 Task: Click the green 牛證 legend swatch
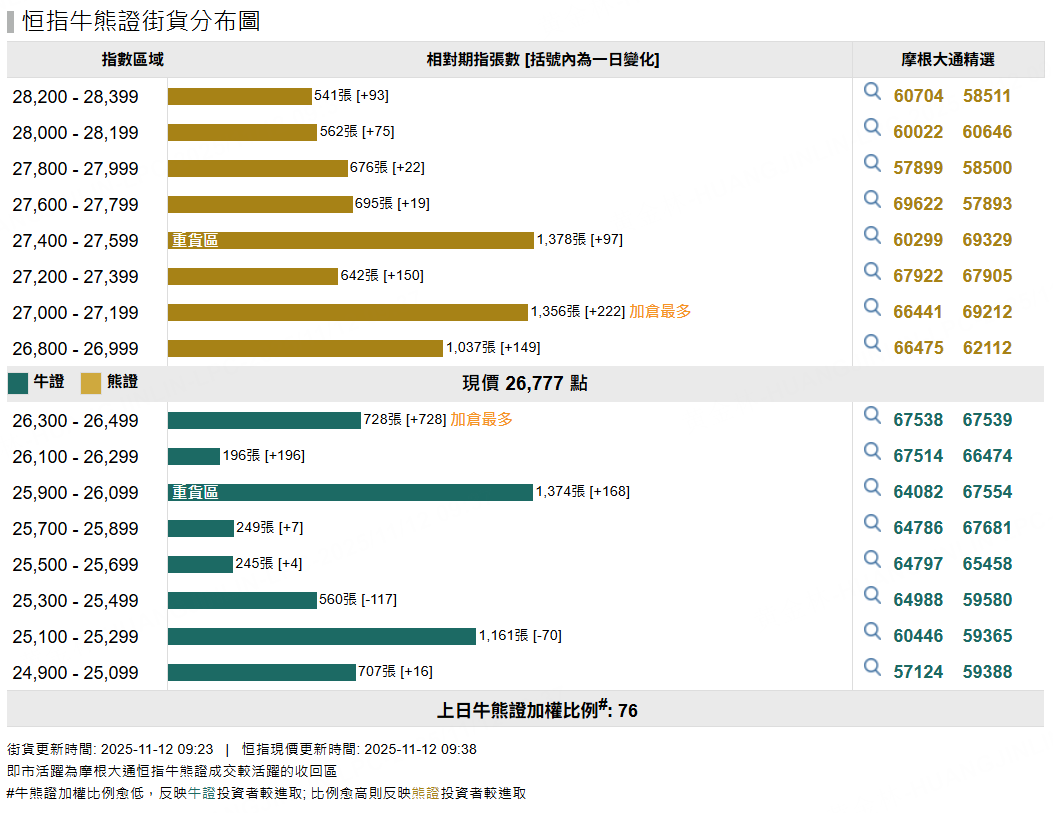coord(18,383)
